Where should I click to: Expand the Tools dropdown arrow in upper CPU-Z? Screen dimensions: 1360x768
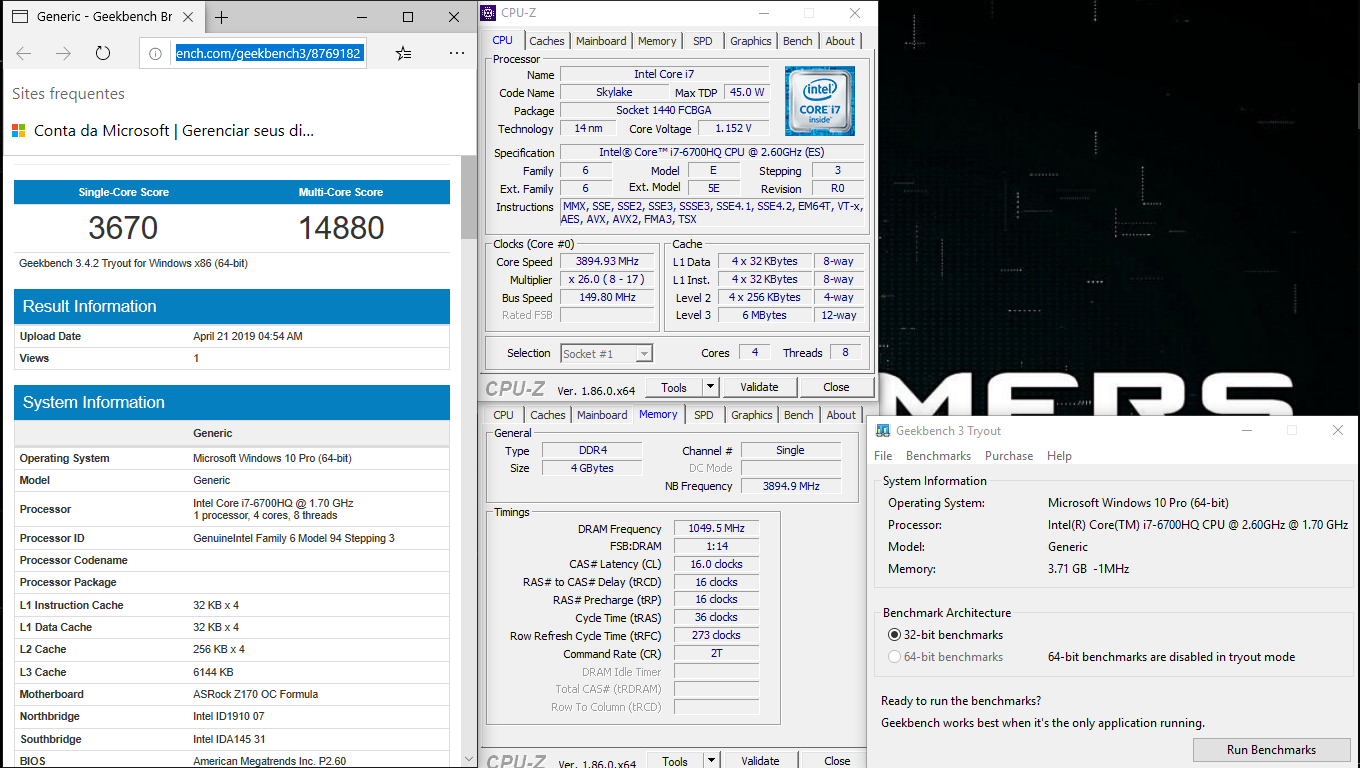click(x=711, y=387)
